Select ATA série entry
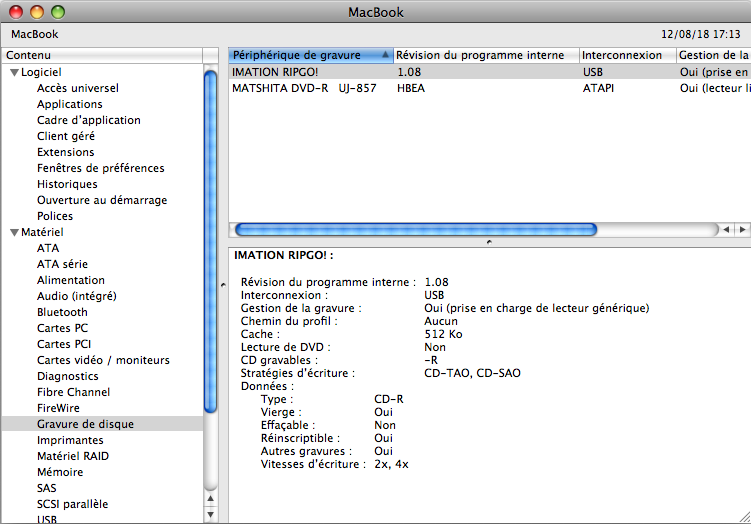 click(x=62, y=264)
